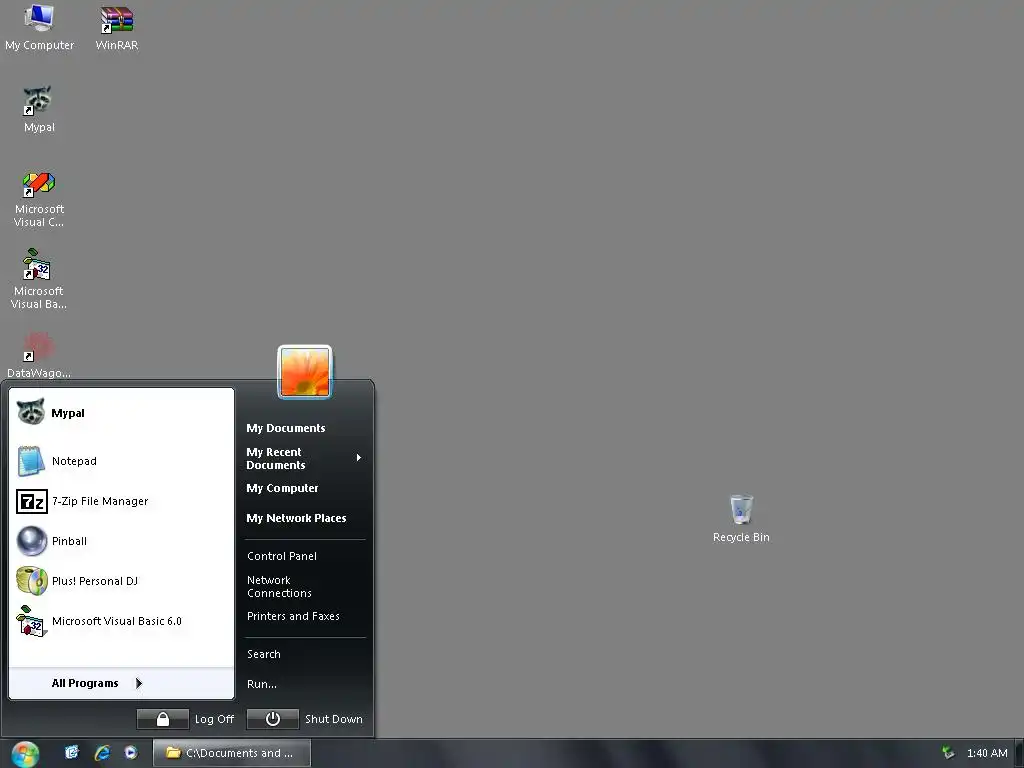Click 7z icon in Start menu
1024x768 pixels.
(31, 502)
